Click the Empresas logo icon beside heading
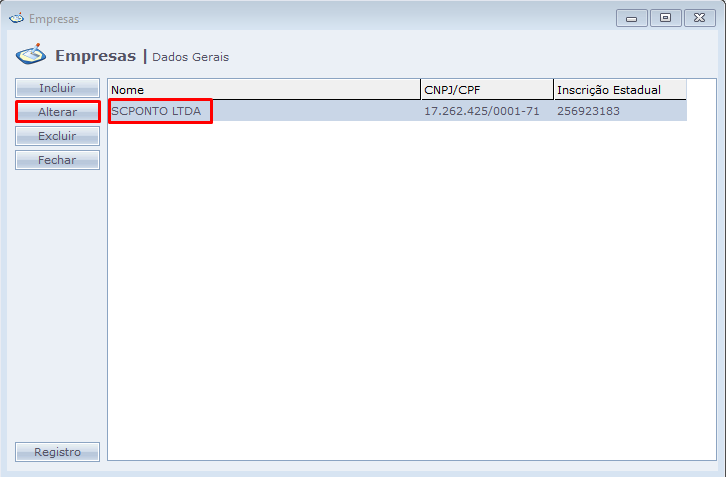Image resolution: width=726 pixels, height=477 pixels. click(31, 54)
